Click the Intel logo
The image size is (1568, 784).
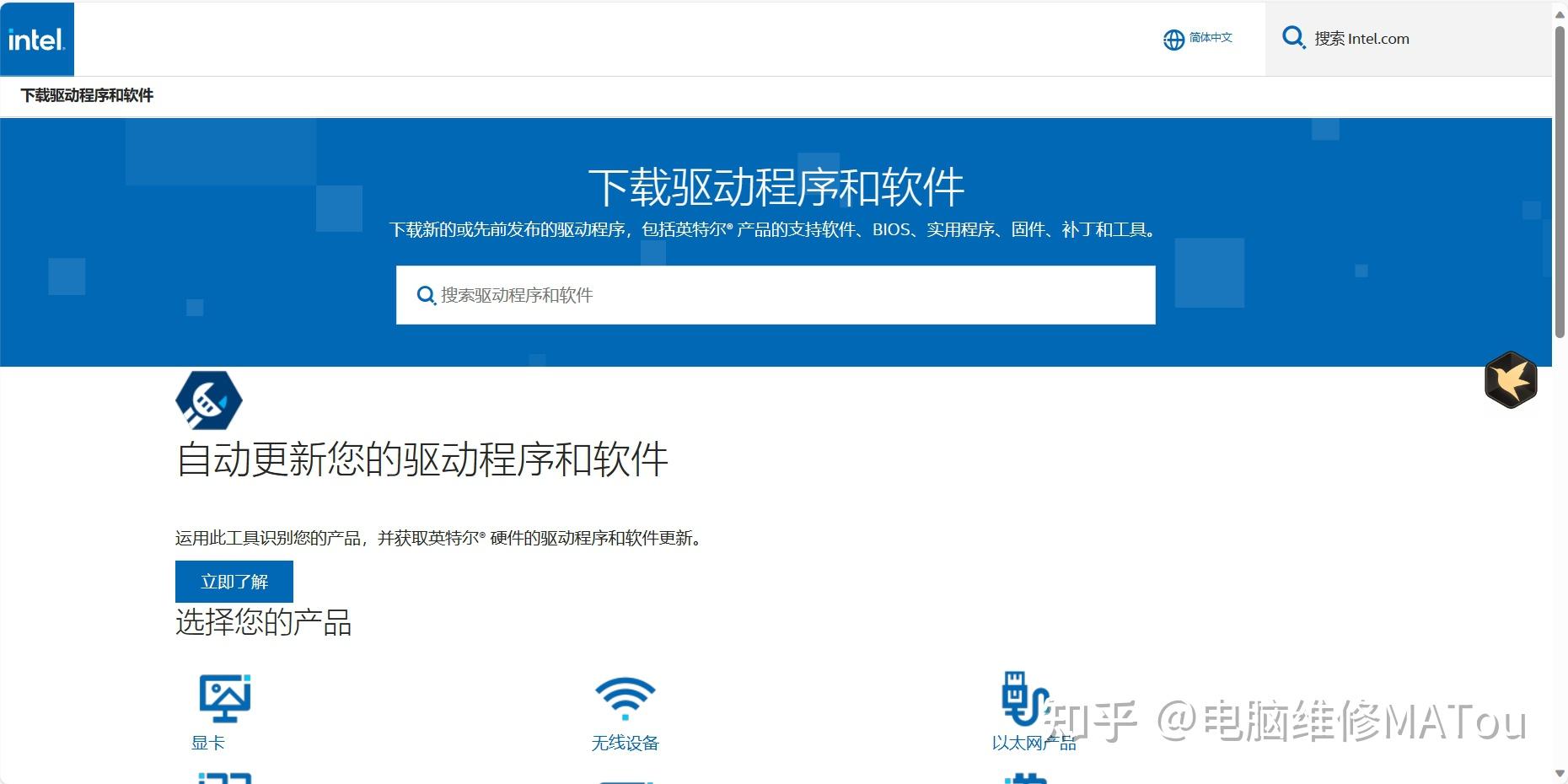tap(37, 40)
